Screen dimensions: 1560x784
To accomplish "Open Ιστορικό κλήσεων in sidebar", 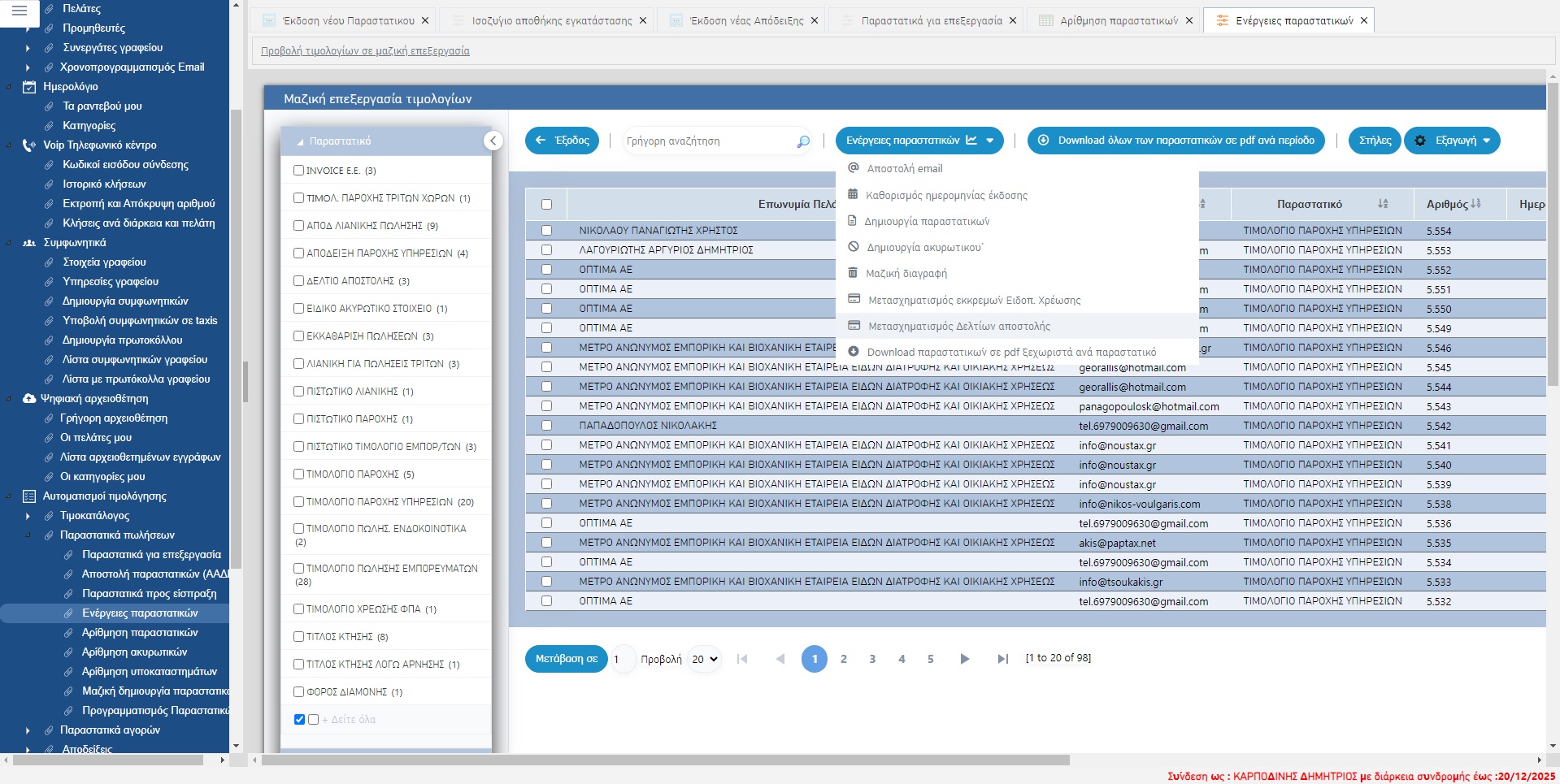I will click(104, 184).
